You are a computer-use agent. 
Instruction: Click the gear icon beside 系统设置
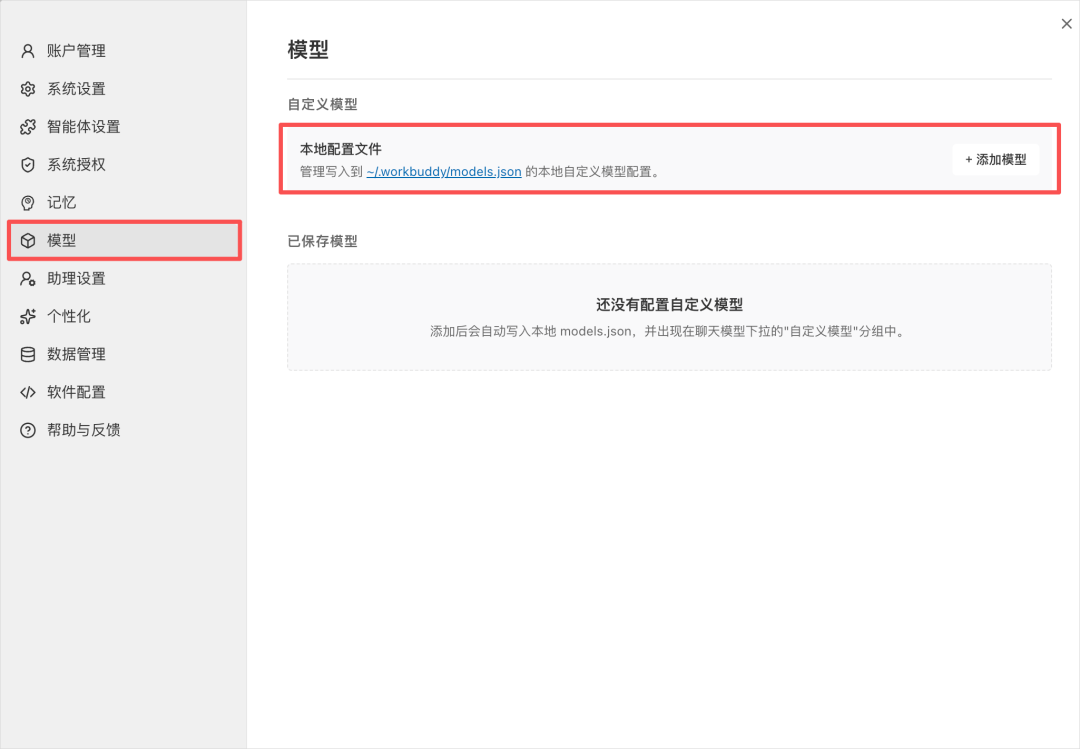click(28, 89)
